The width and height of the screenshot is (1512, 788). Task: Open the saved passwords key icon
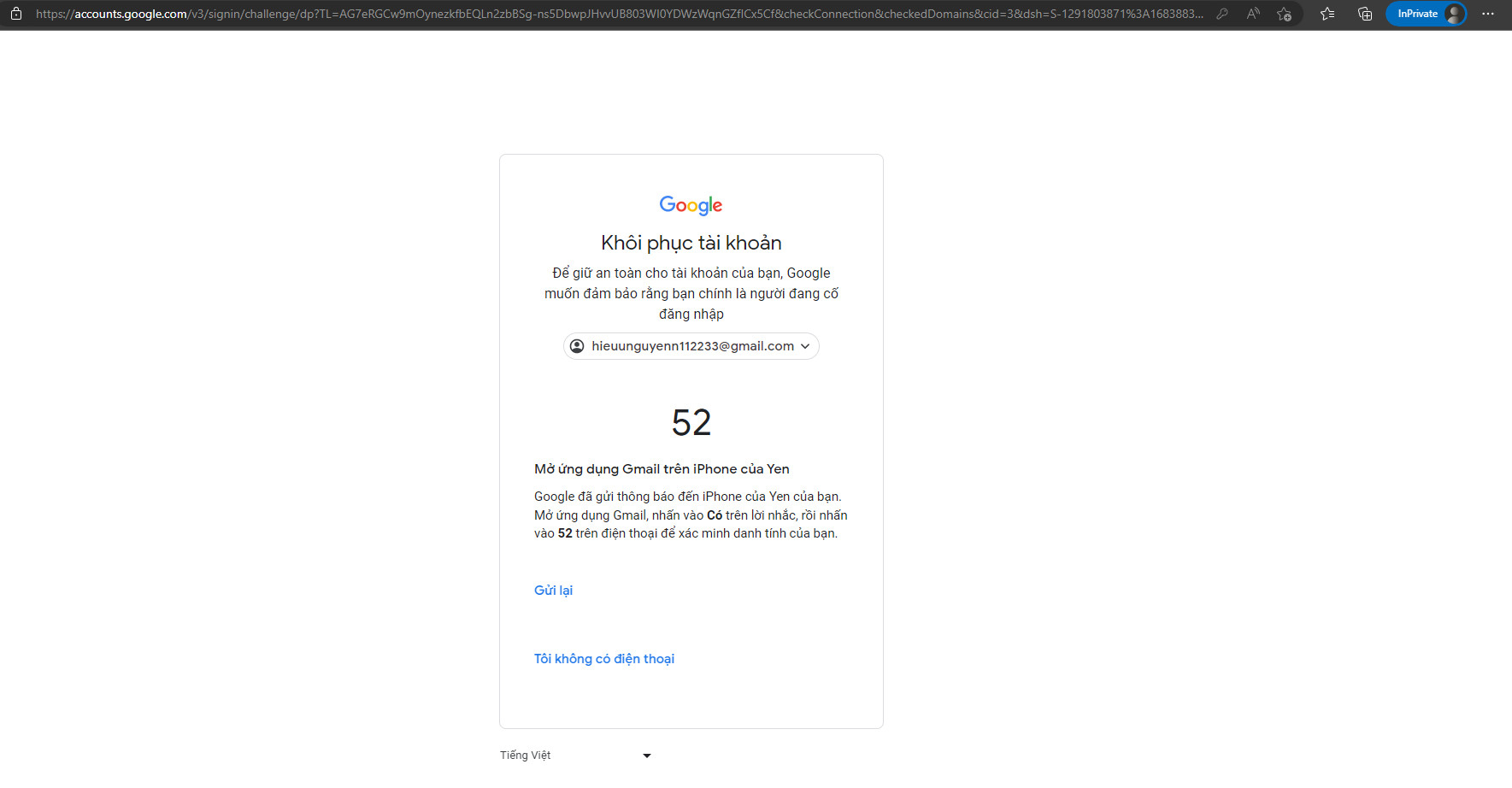[x=1222, y=14]
